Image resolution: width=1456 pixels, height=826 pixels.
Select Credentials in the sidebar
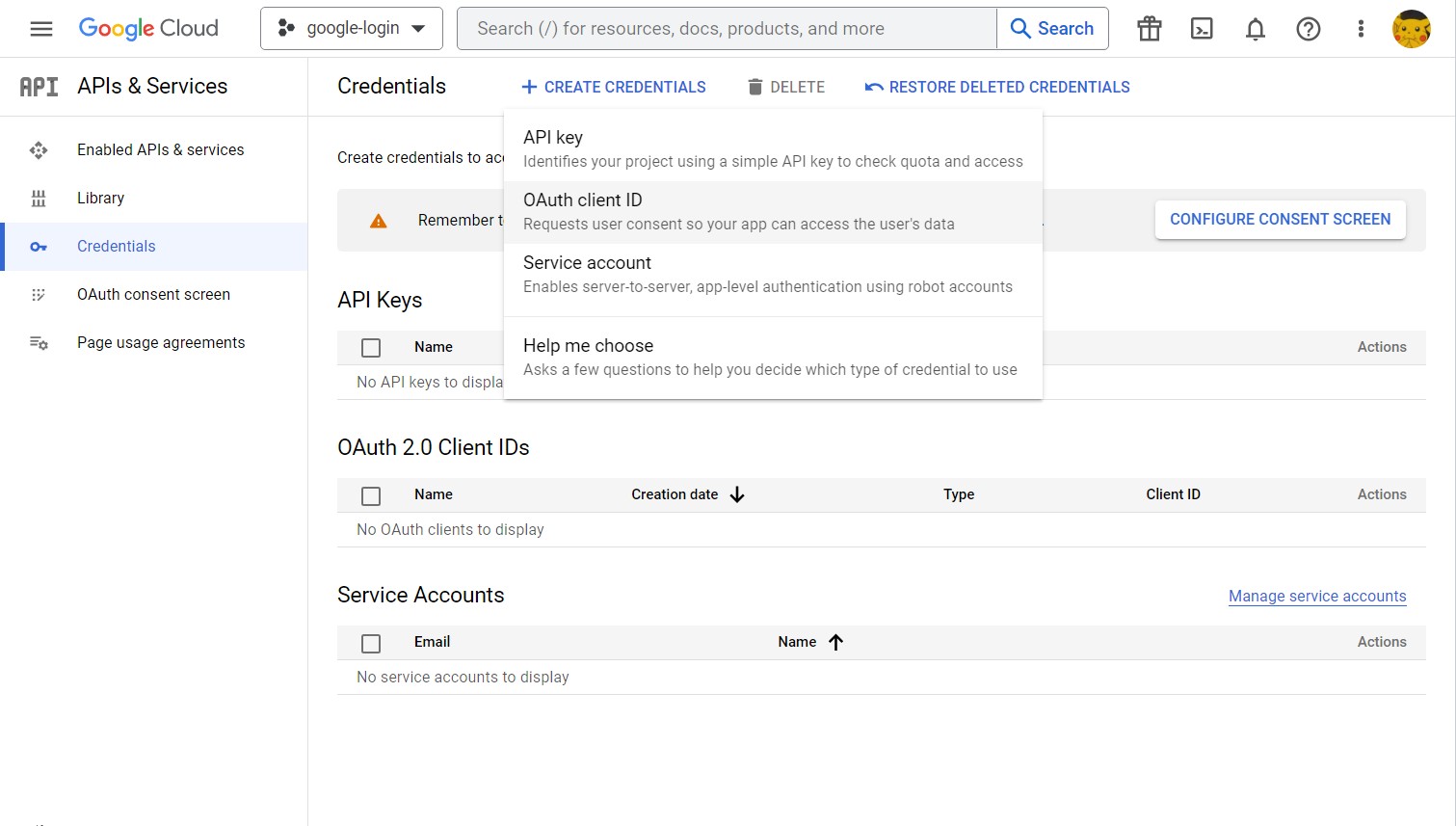[x=154, y=247]
